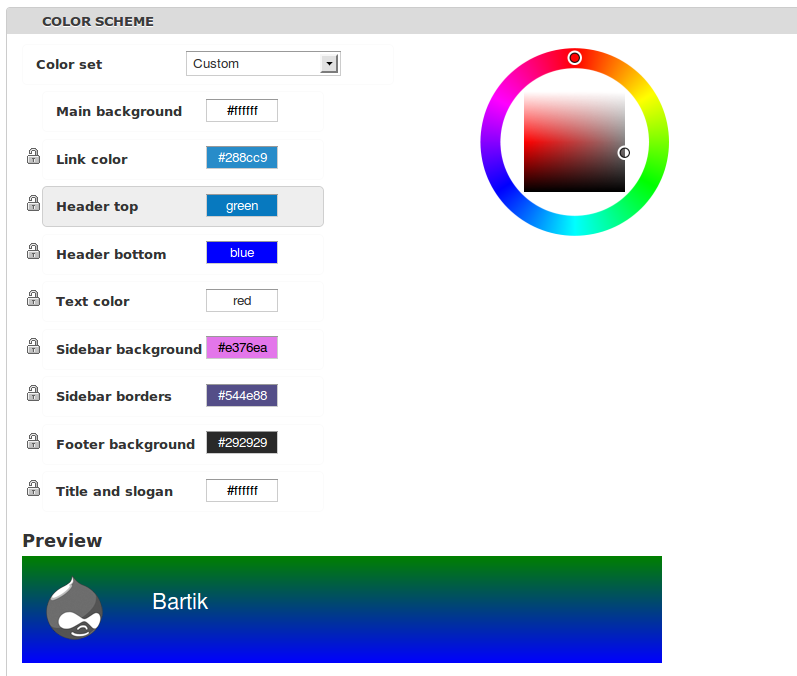Toggle lock icon beside Title and slogan

[34, 488]
